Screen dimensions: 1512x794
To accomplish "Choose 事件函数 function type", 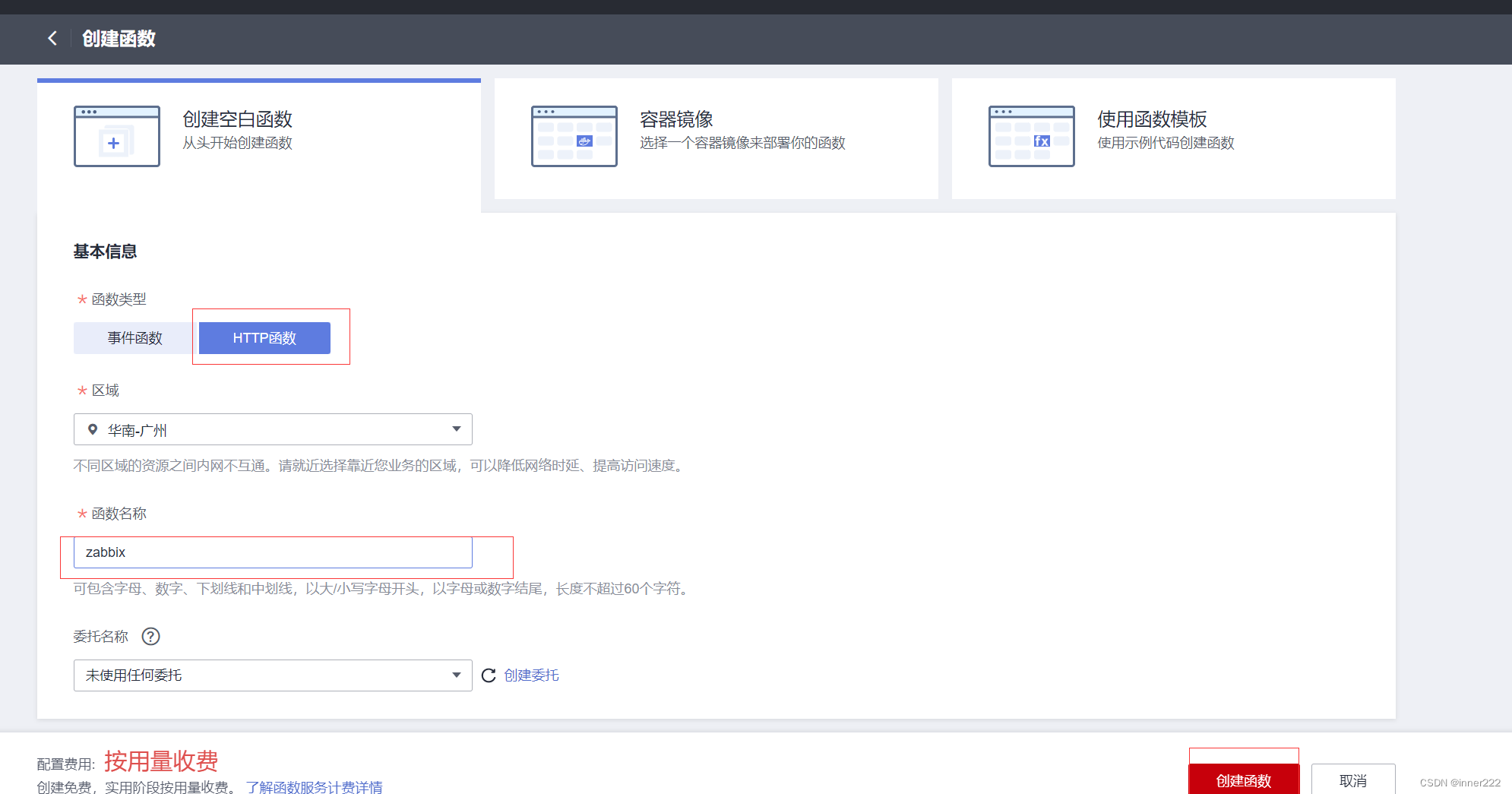I will point(135,338).
